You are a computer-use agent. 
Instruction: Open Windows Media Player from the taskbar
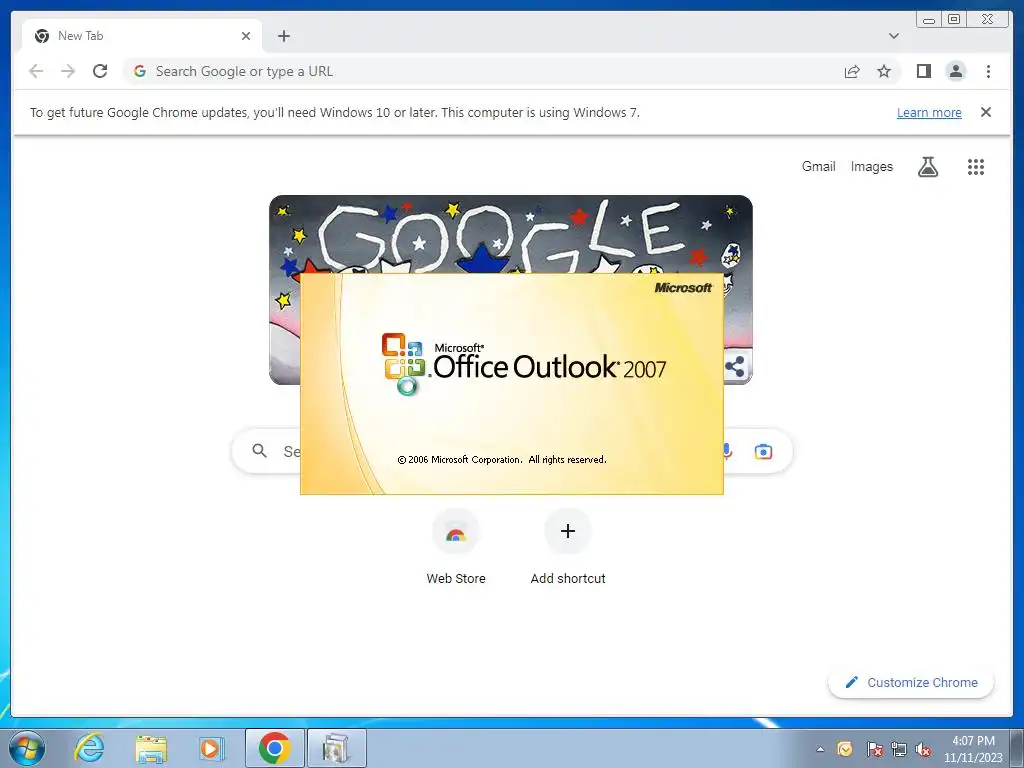pos(211,748)
